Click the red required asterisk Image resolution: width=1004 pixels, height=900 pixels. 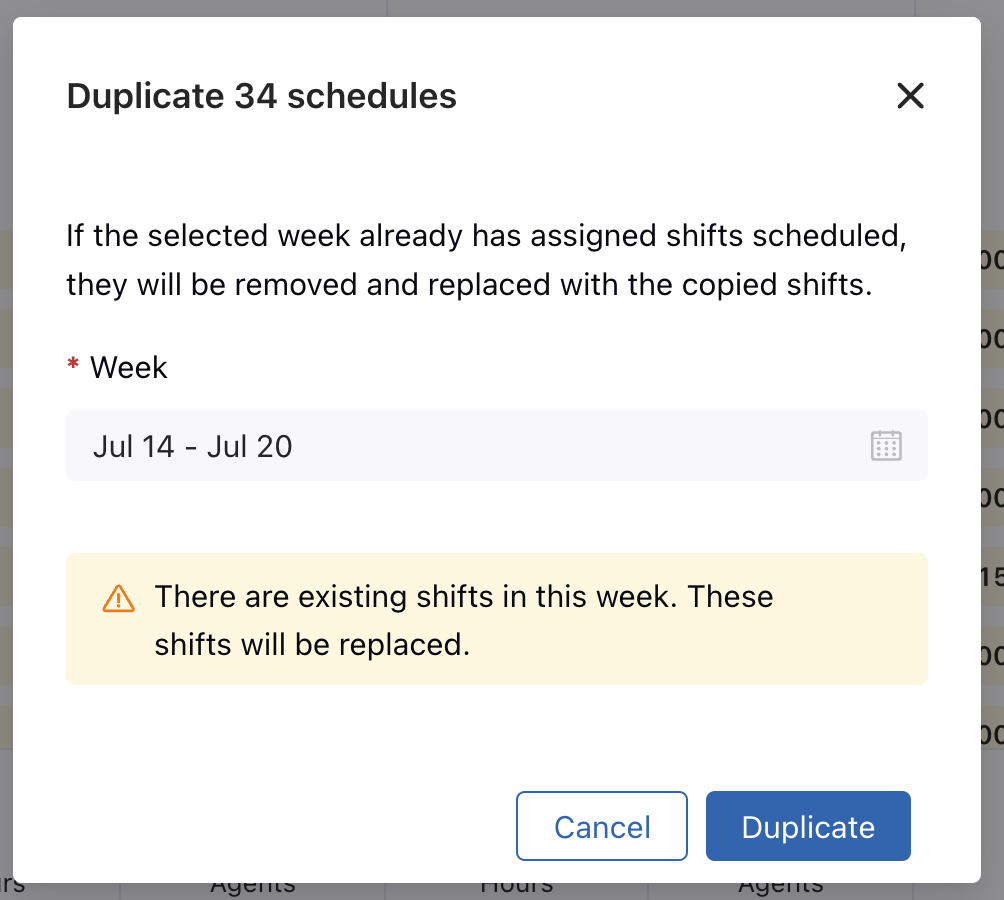(73, 365)
